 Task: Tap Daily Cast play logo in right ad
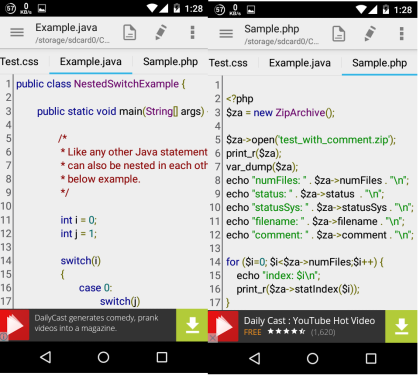[x=223, y=326]
